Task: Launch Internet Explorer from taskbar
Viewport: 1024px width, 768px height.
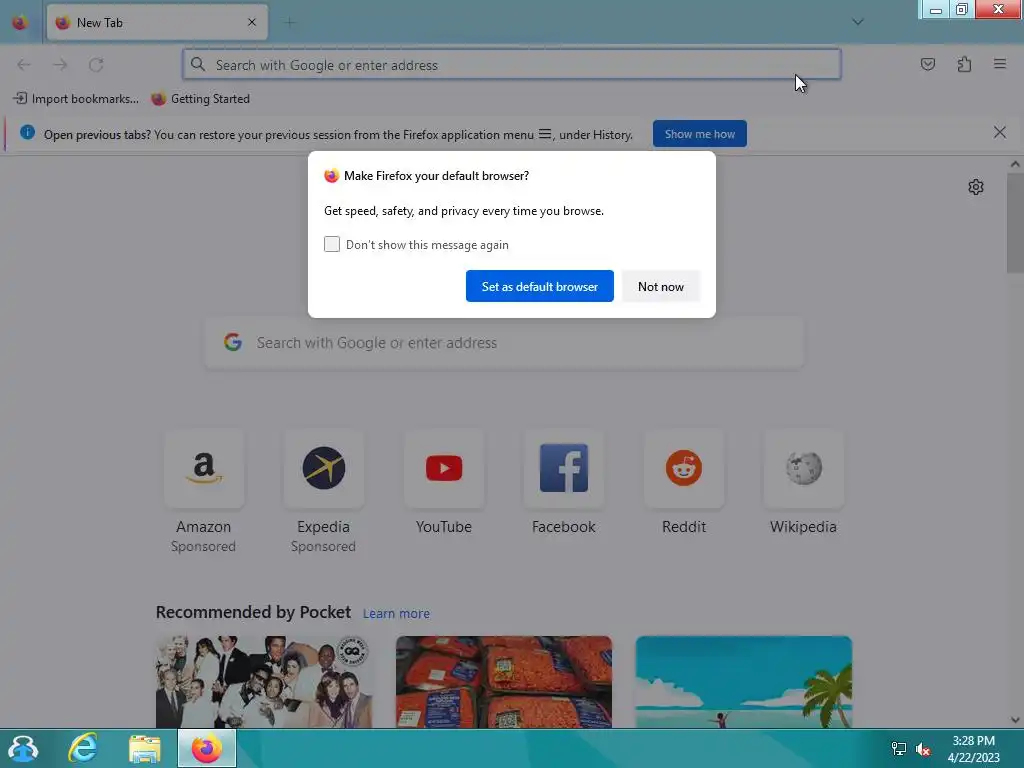Action: 83,748
